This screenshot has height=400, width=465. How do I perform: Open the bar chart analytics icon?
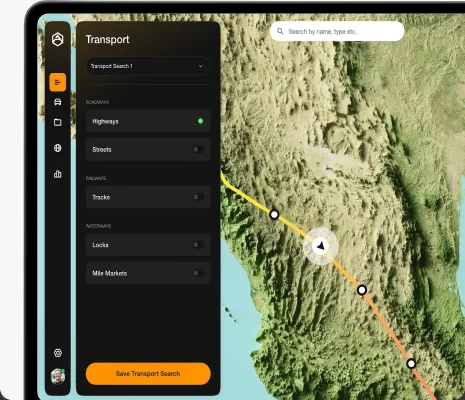[x=58, y=174]
